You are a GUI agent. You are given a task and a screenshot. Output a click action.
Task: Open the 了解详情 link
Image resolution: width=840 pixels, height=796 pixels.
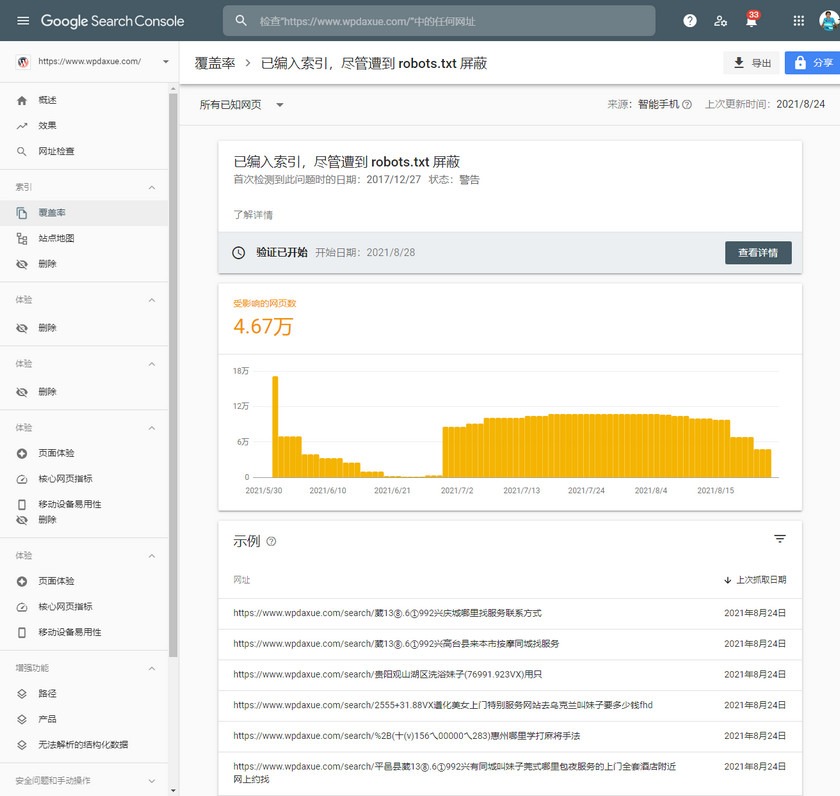[253, 215]
